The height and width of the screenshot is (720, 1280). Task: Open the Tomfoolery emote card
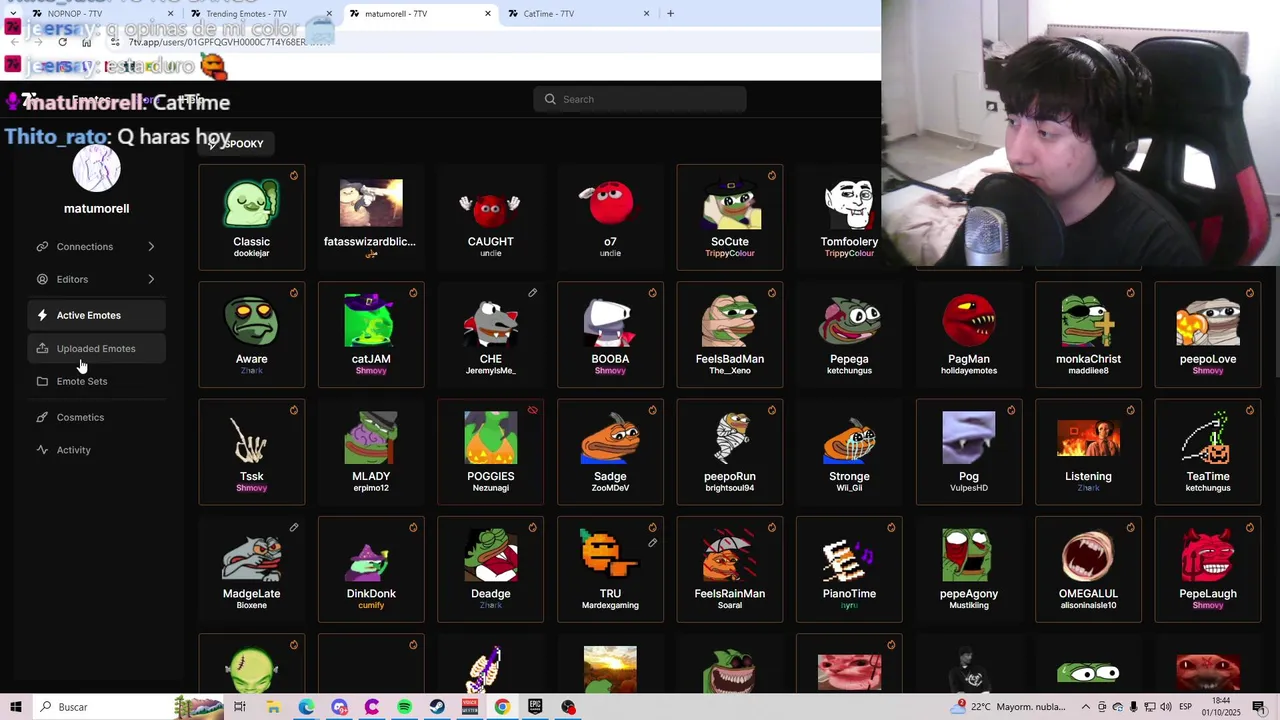tap(849, 217)
